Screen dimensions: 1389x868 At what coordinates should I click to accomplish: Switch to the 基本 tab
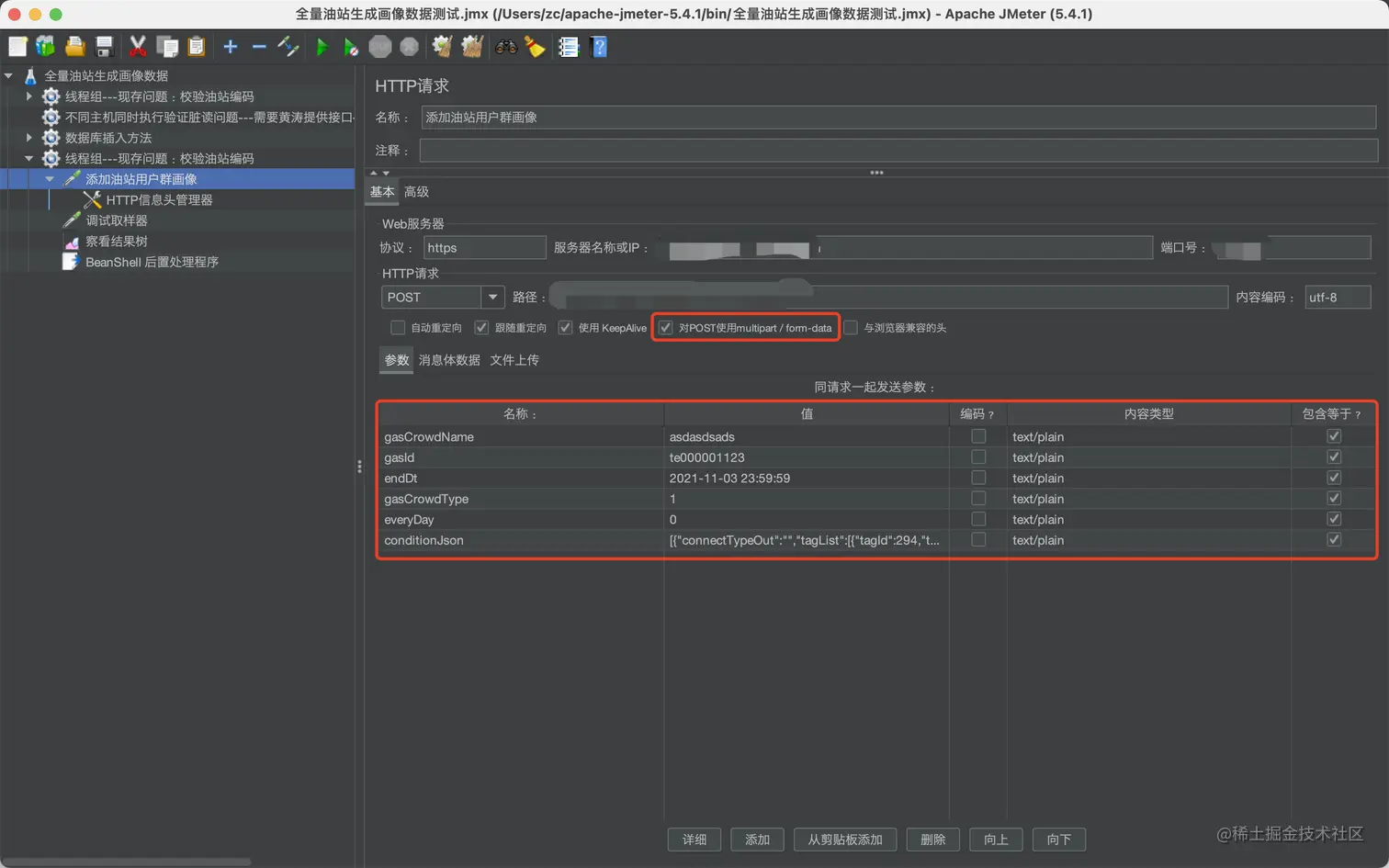click(x=382, y=191)
